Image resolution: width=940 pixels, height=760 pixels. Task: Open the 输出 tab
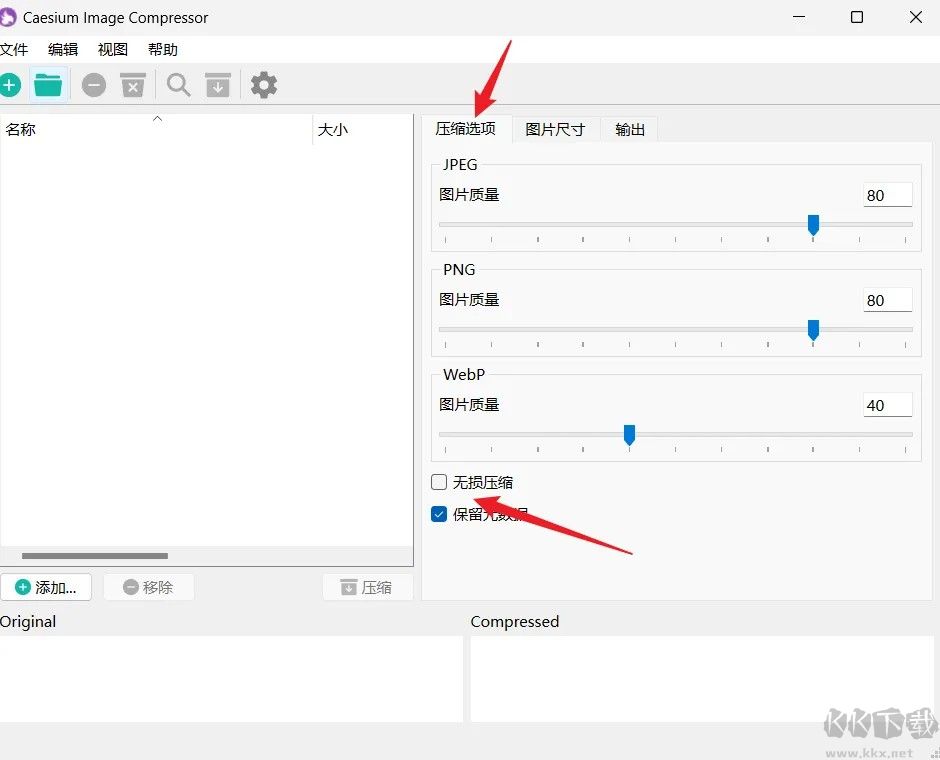(x=629, y=128)
